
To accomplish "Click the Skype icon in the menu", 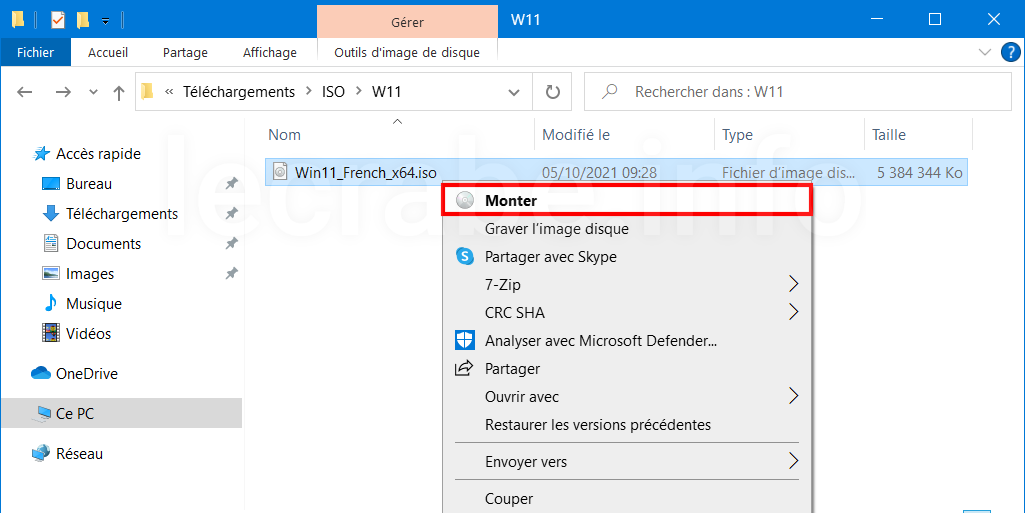I will pos(464,257).
